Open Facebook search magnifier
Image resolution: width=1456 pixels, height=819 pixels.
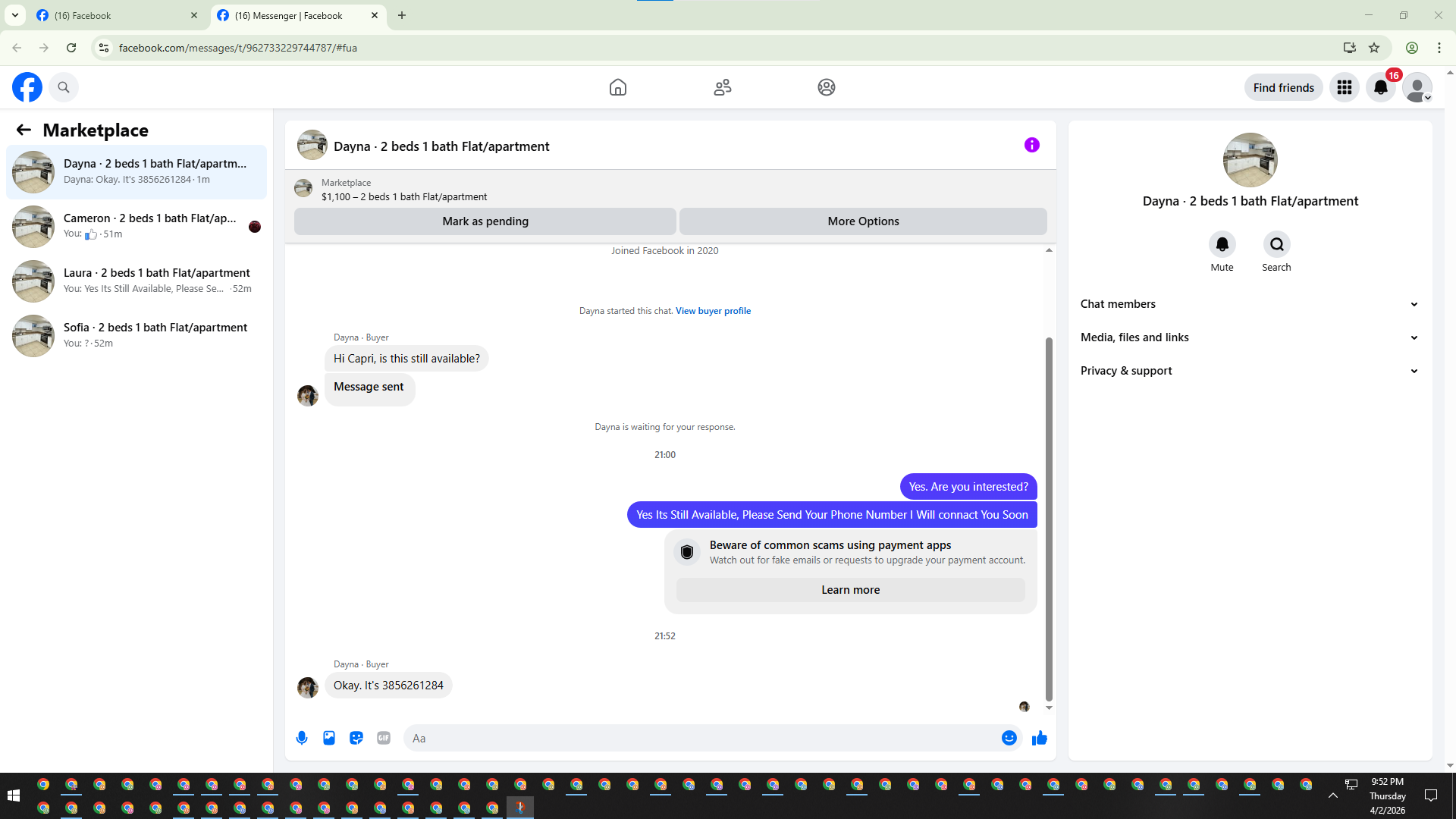(x=64, y=87)
